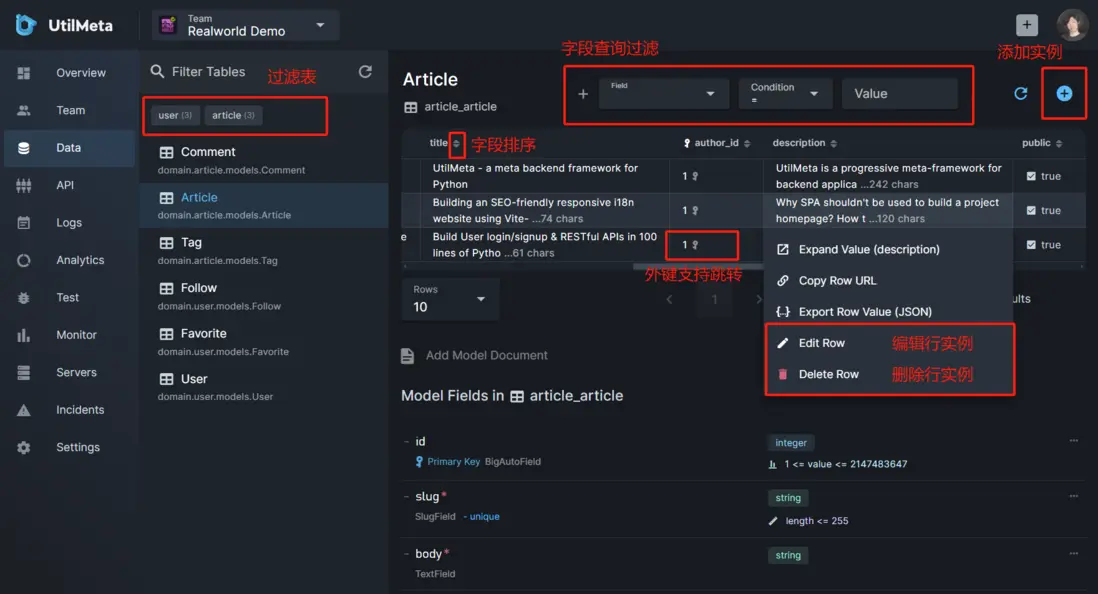Viewport: 1098px width, 594px height.
Task: Open the Follow table
Action: pyautogui.click(x=264, y=296)
